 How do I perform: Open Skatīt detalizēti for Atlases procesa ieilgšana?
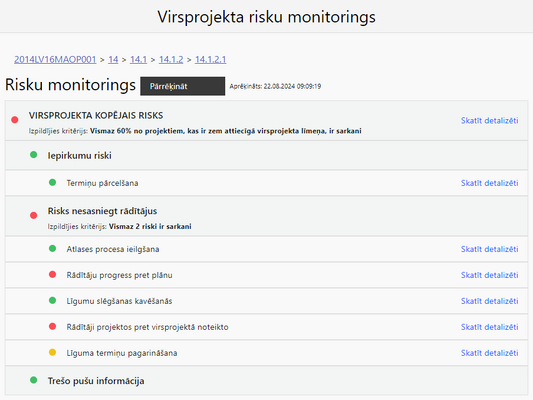point(489,249)
